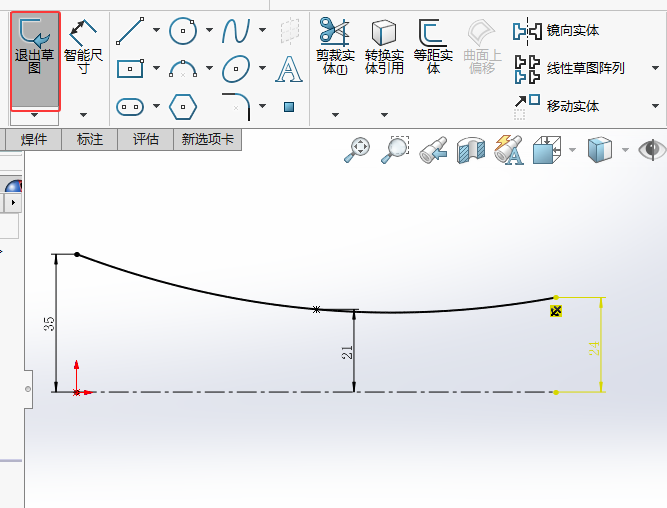Open the Rectangle tool dropdown arrow

click(156, 68)
